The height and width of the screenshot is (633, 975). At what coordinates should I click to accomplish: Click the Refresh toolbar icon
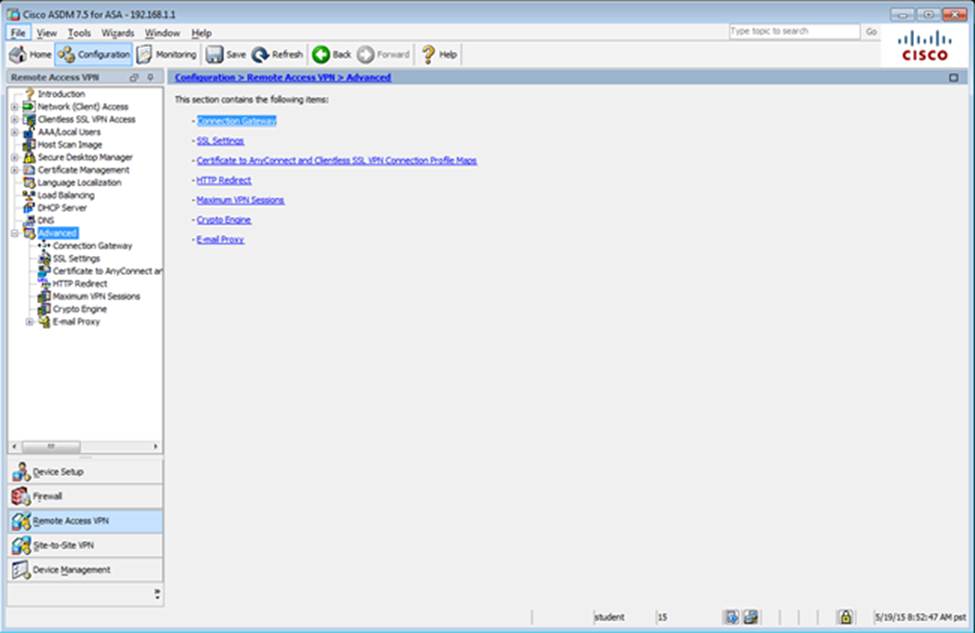pos(260,55)
